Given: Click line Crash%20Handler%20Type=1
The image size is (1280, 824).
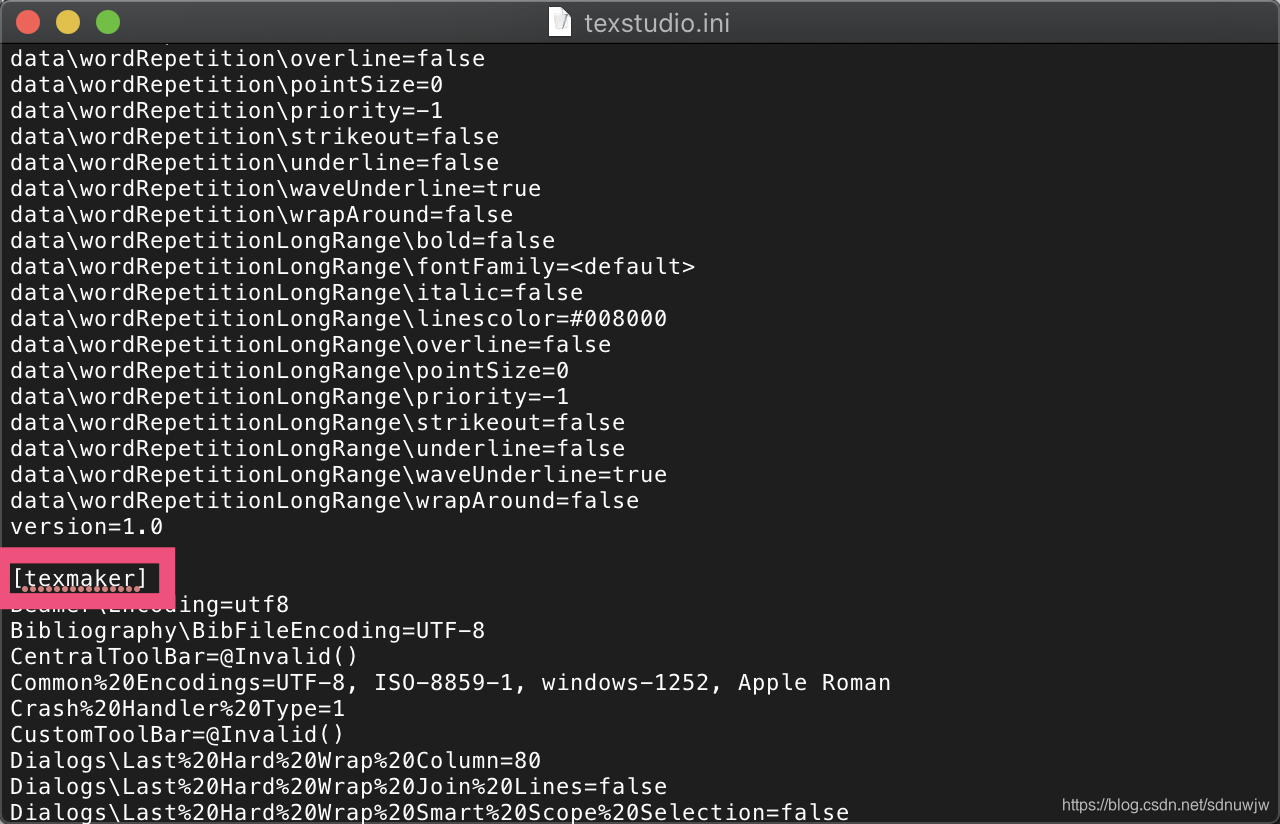Looking at the screenshot, I should (x=177, y=709).
